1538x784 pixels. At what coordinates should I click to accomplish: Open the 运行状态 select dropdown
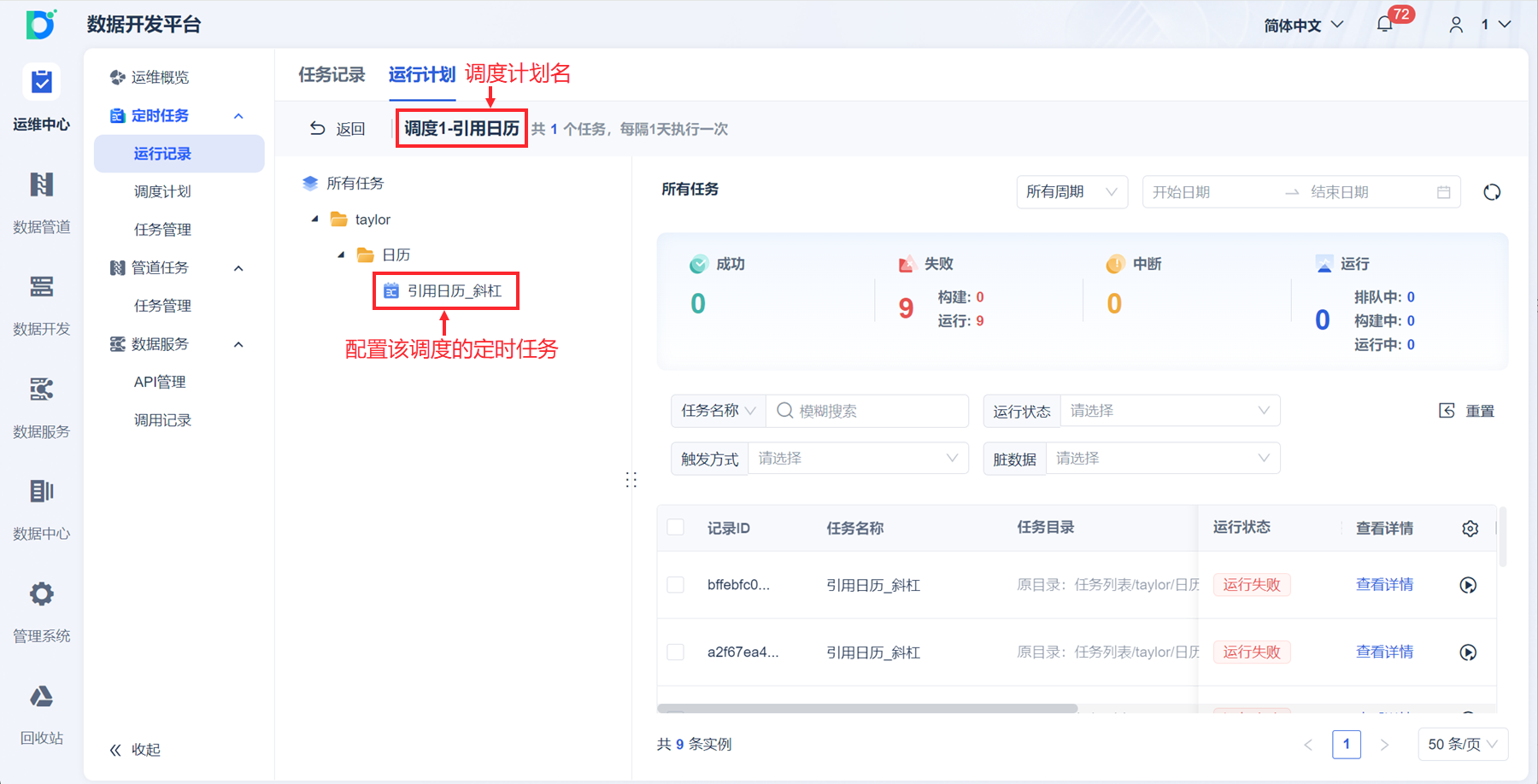[1170, 411]
